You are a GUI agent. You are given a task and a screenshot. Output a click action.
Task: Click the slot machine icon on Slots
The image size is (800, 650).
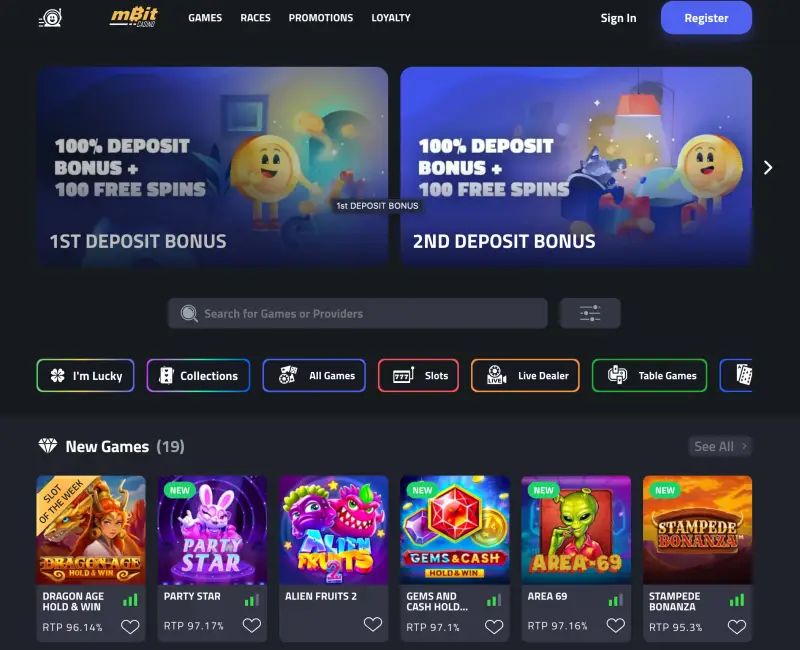pos(403,376)
